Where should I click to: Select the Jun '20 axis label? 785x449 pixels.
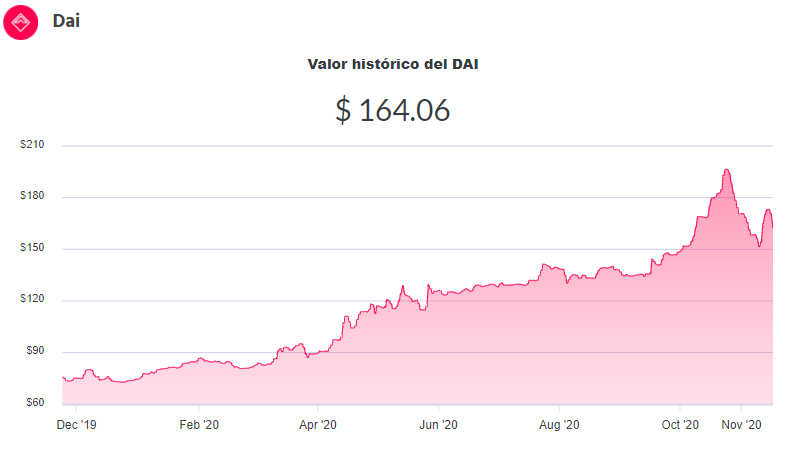pyautogui.click(x=439, y=425)
